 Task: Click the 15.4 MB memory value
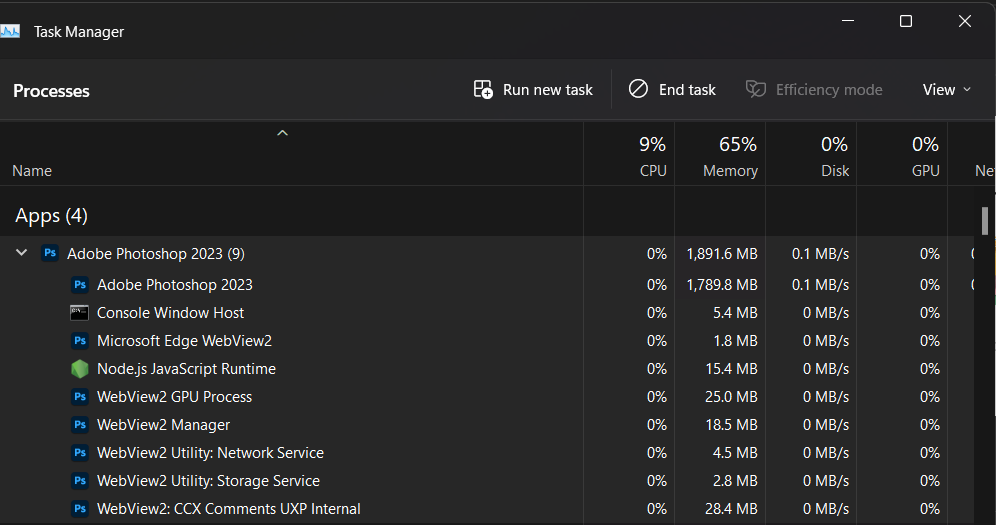coord(731,369)
